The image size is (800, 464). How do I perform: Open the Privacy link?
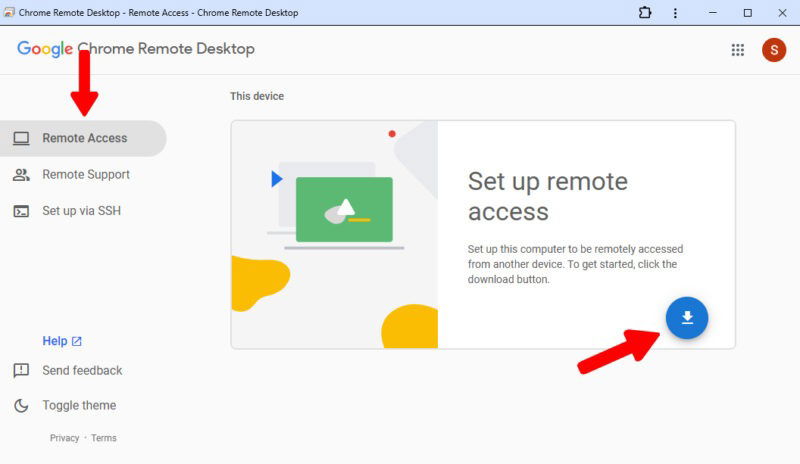(x=64, y=438)
